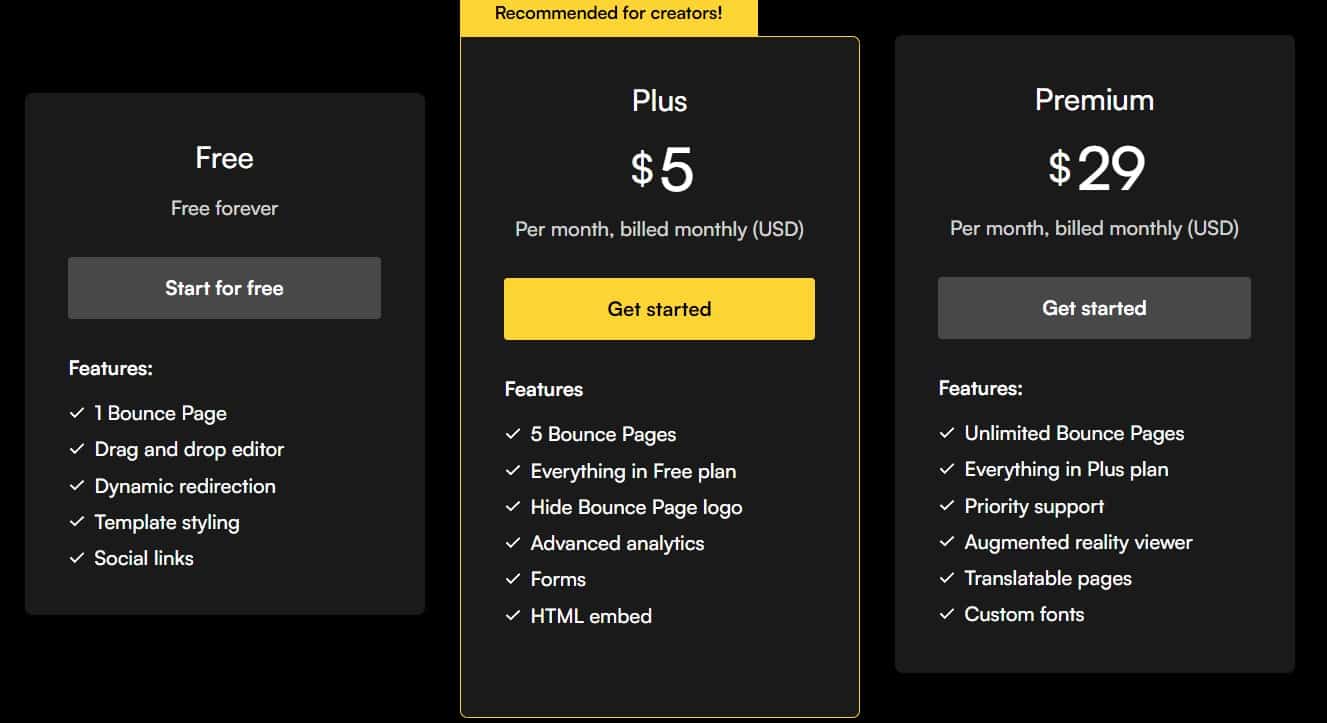Viewport: 1327px width, 723px height.
Task: Click the checkmark next to "Drag and drop editor"
Action: (x=77, y=449)
